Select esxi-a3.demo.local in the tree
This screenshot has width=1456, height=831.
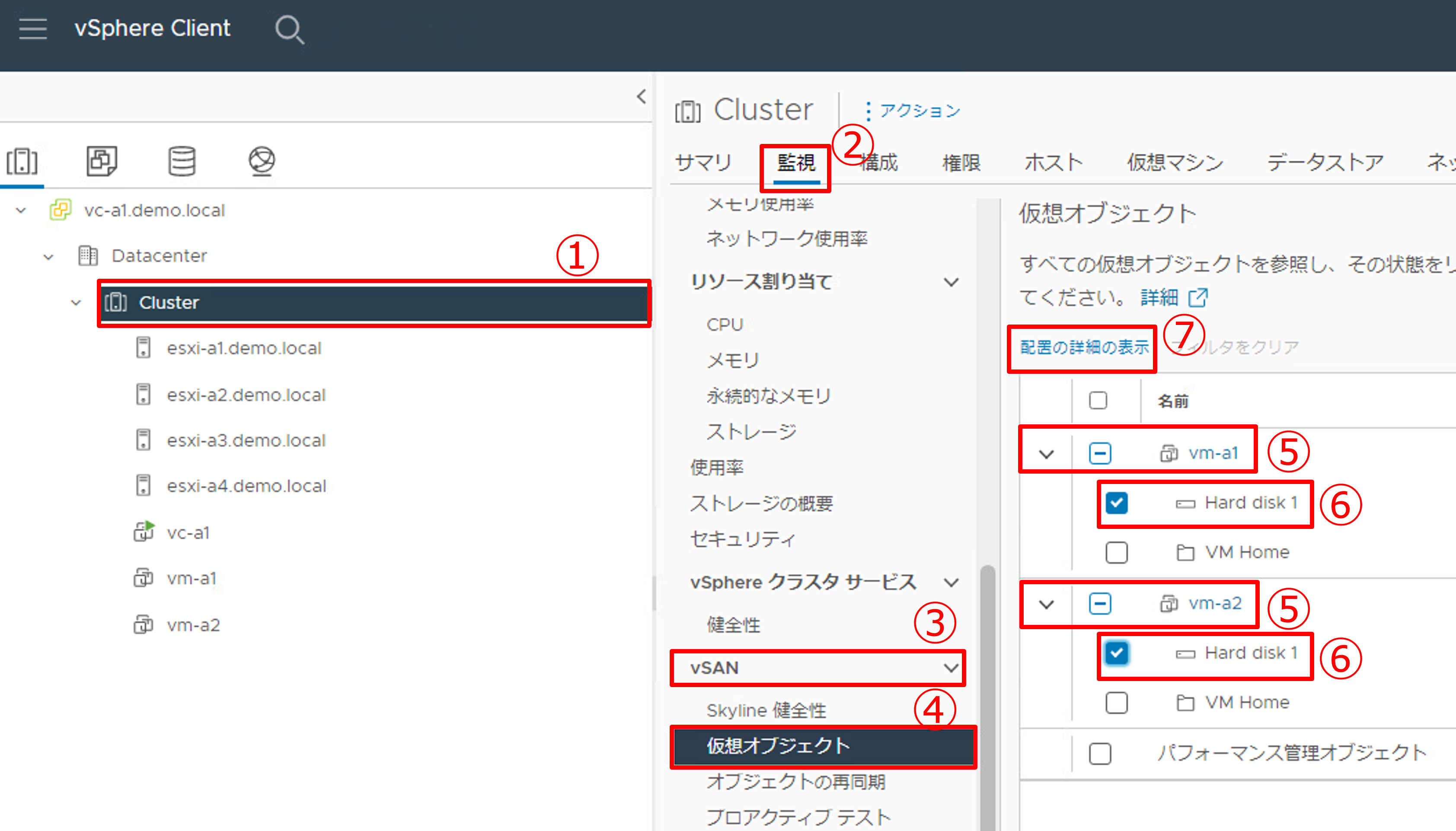pos(246,440)
